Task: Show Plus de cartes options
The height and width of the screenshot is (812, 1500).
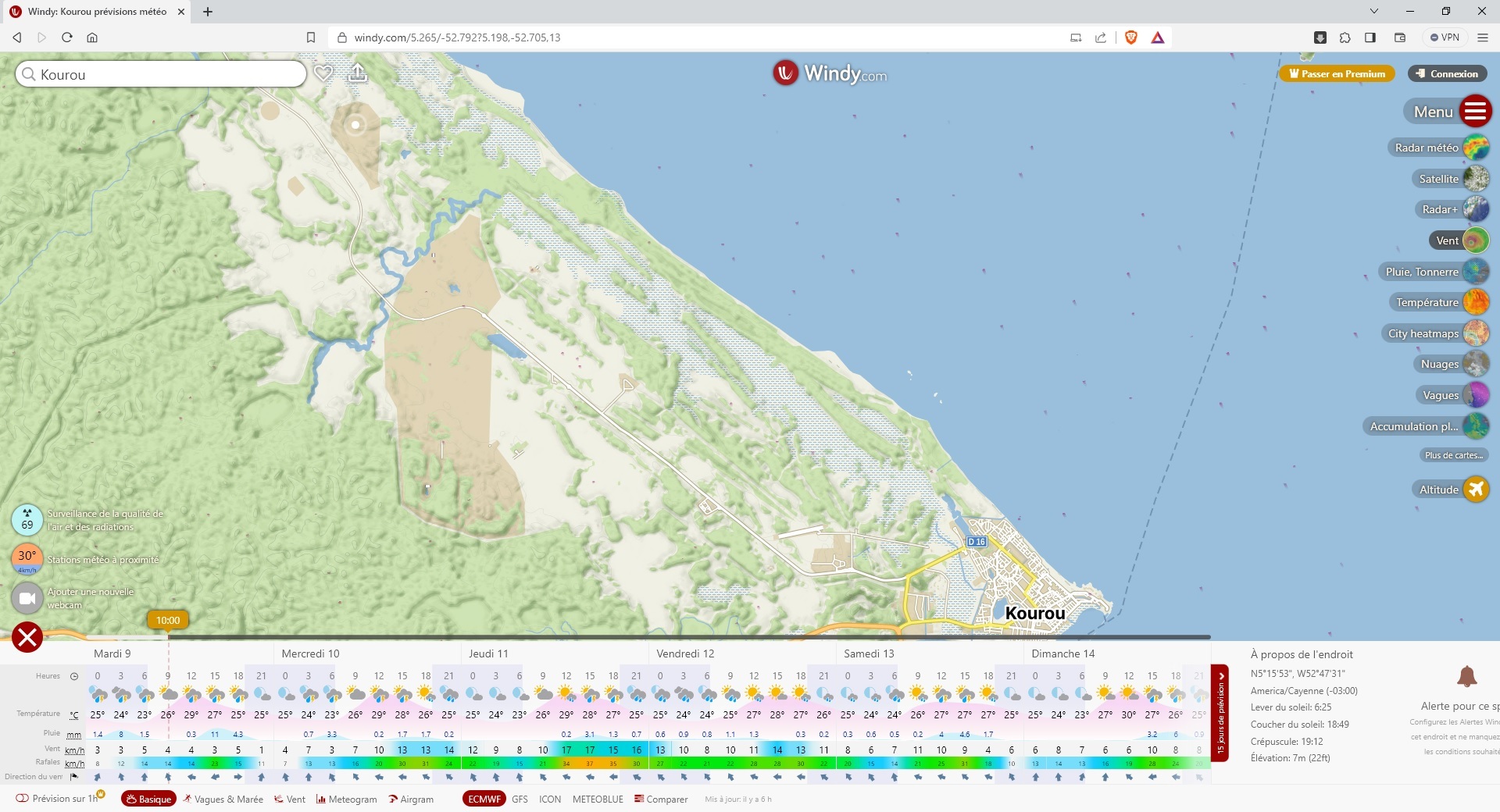Action: coord(1453,455)
